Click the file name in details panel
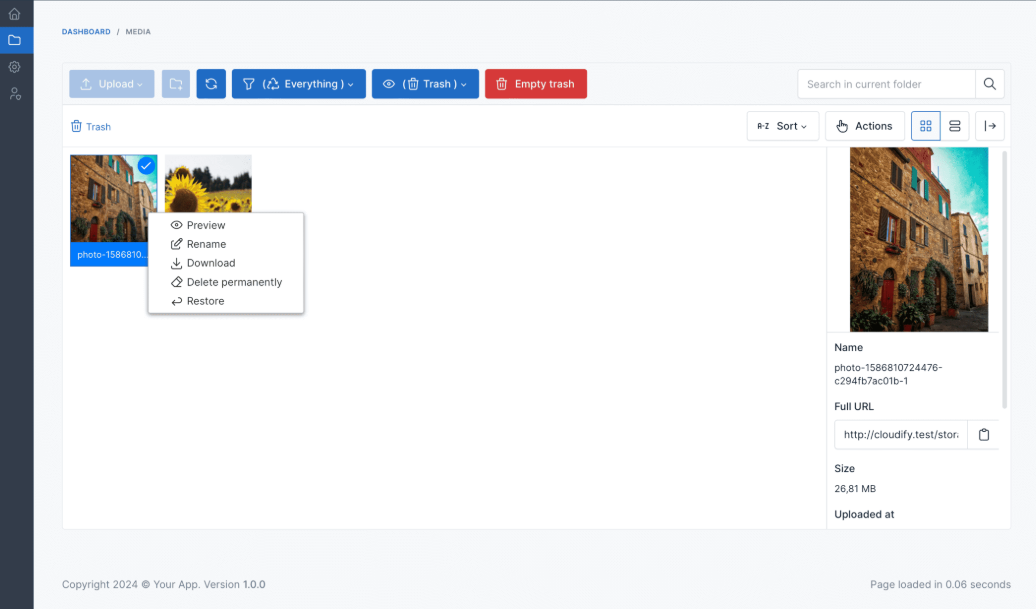The height and width of the screenshot is (609, 1036). pyautogui.click(x=888, y=374)
